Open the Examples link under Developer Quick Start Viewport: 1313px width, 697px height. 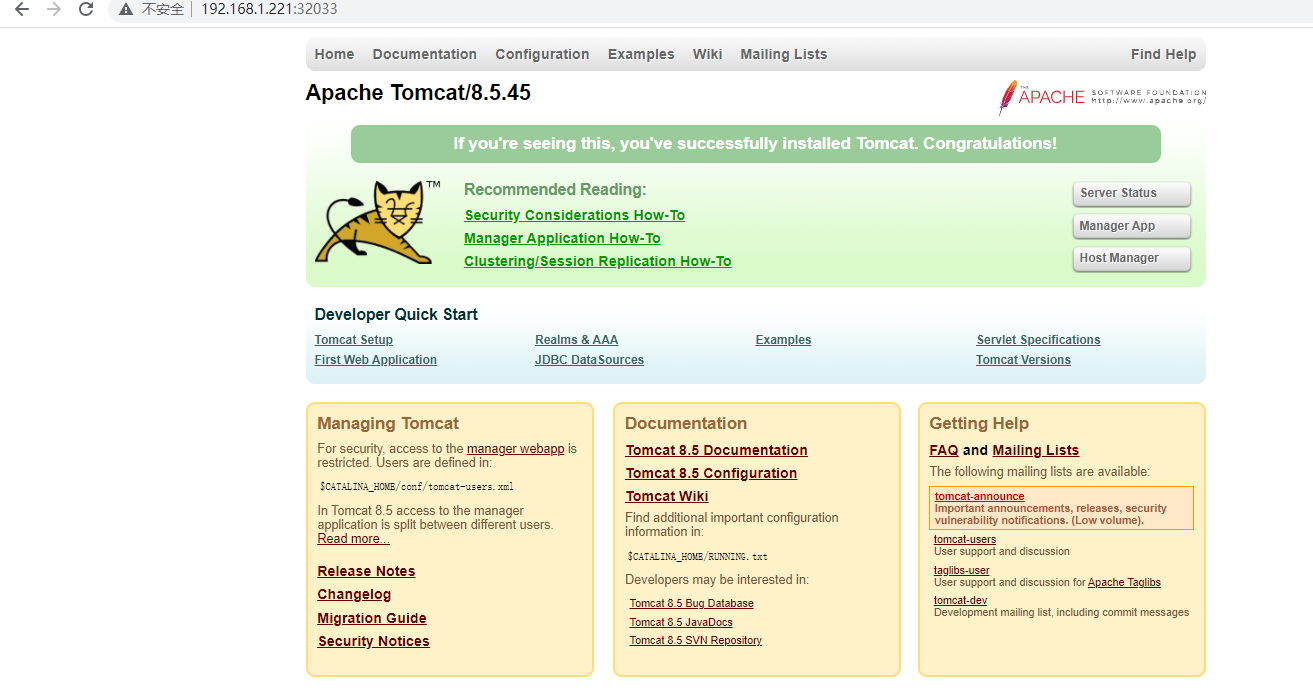(784, 340)
